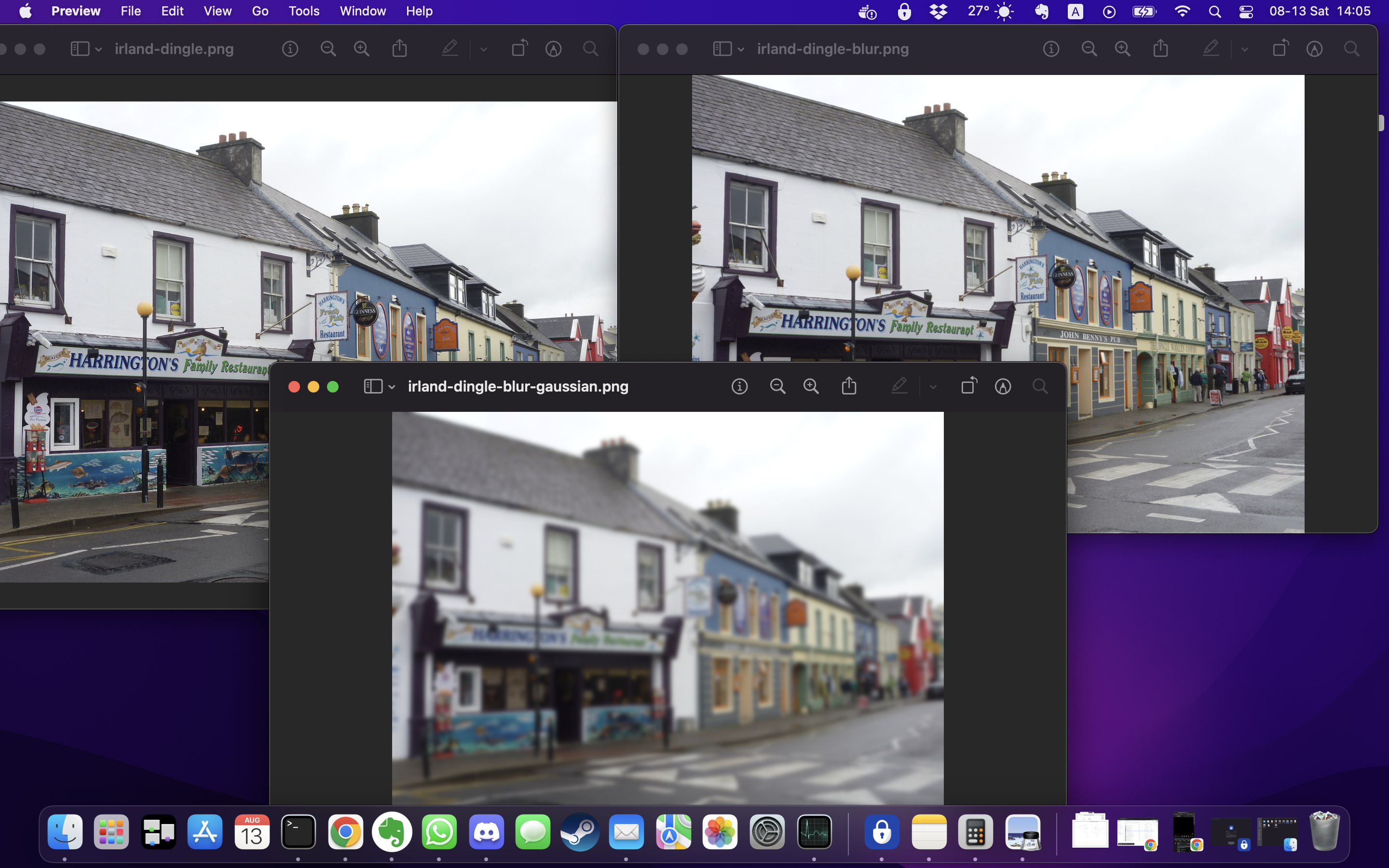Screen dimensions: 1389x868
Task: Zoom in on irland-dingle-blur.png image
Action: (1123, 49)
